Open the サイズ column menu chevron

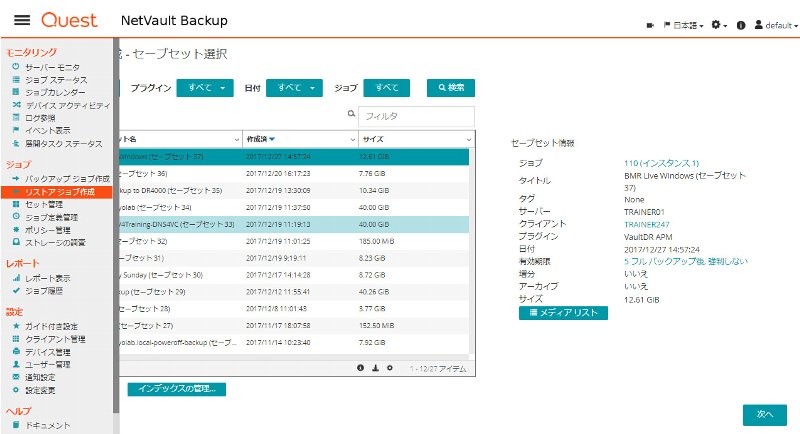point(469,139)
